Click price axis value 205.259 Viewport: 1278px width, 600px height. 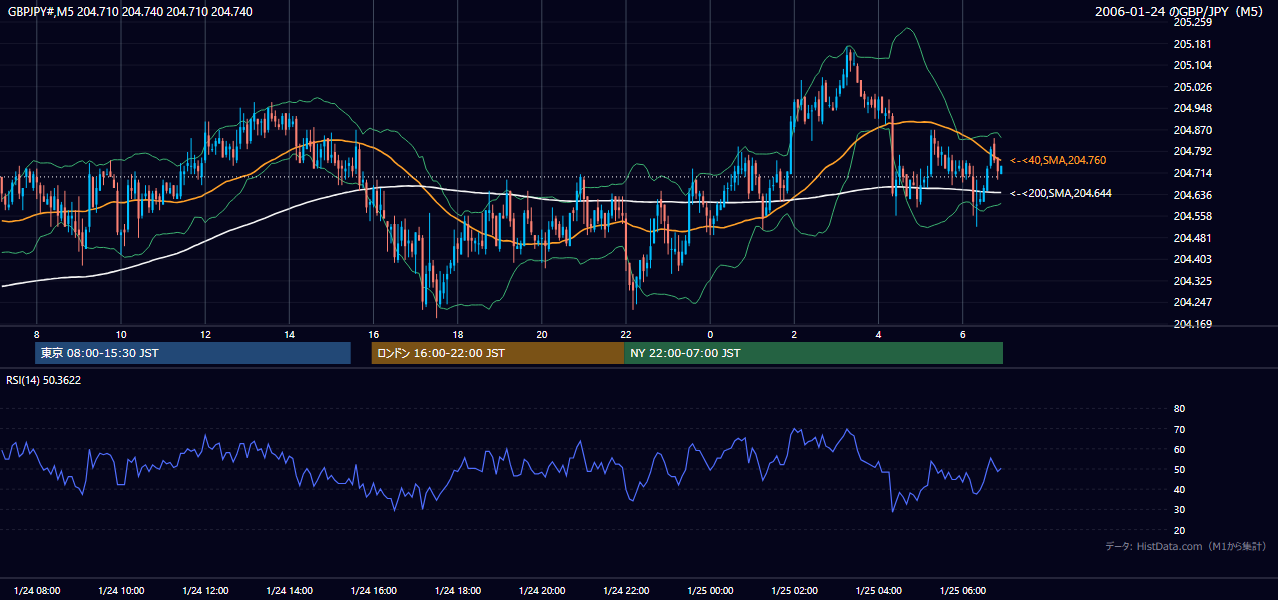tap(1192, 22)
